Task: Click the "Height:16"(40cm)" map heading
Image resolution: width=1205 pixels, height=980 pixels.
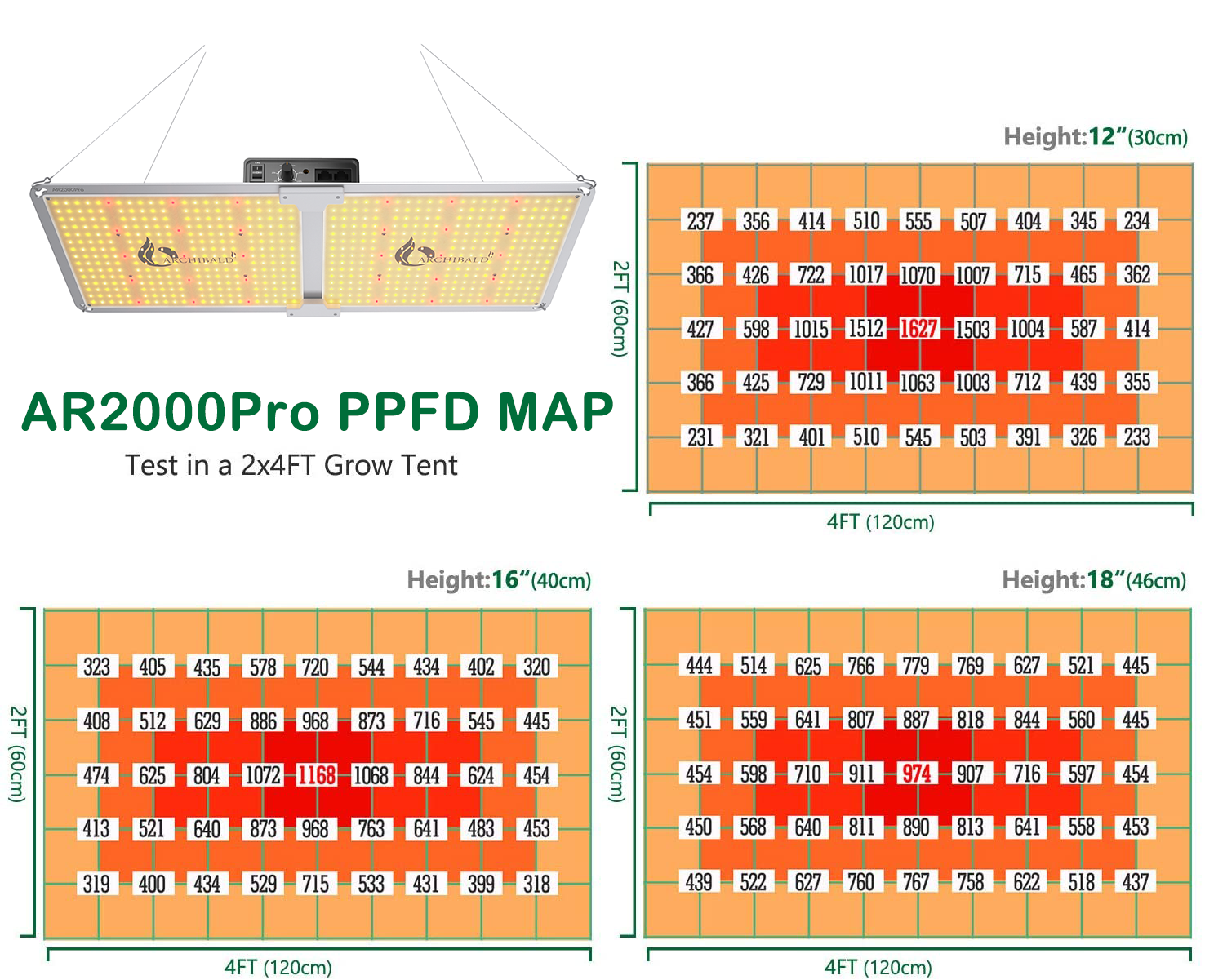Action: coord(499,580)
